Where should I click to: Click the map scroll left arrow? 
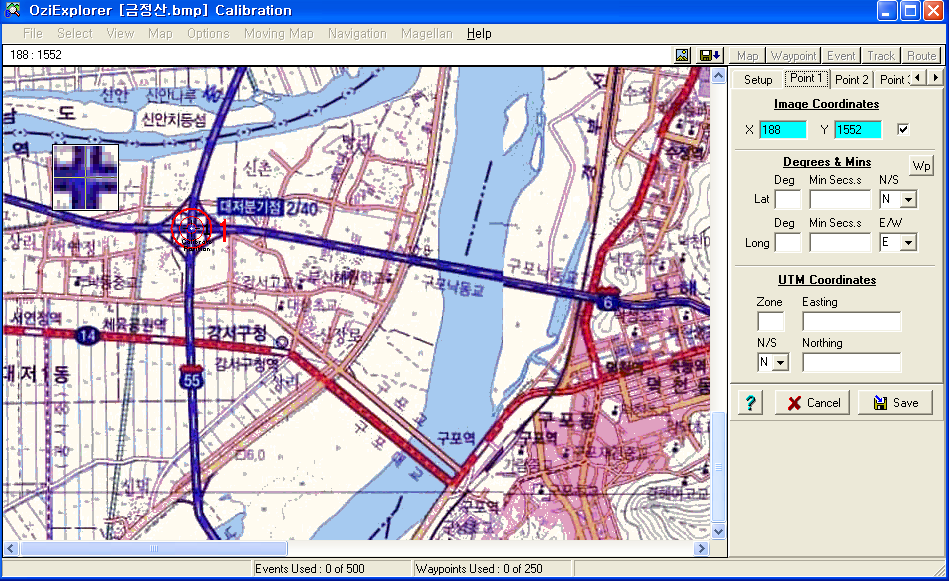tap(10, 548)
